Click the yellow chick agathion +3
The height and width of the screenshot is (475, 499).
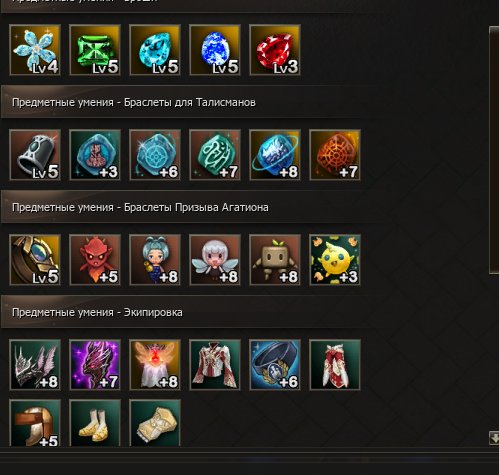pos(335,260)
